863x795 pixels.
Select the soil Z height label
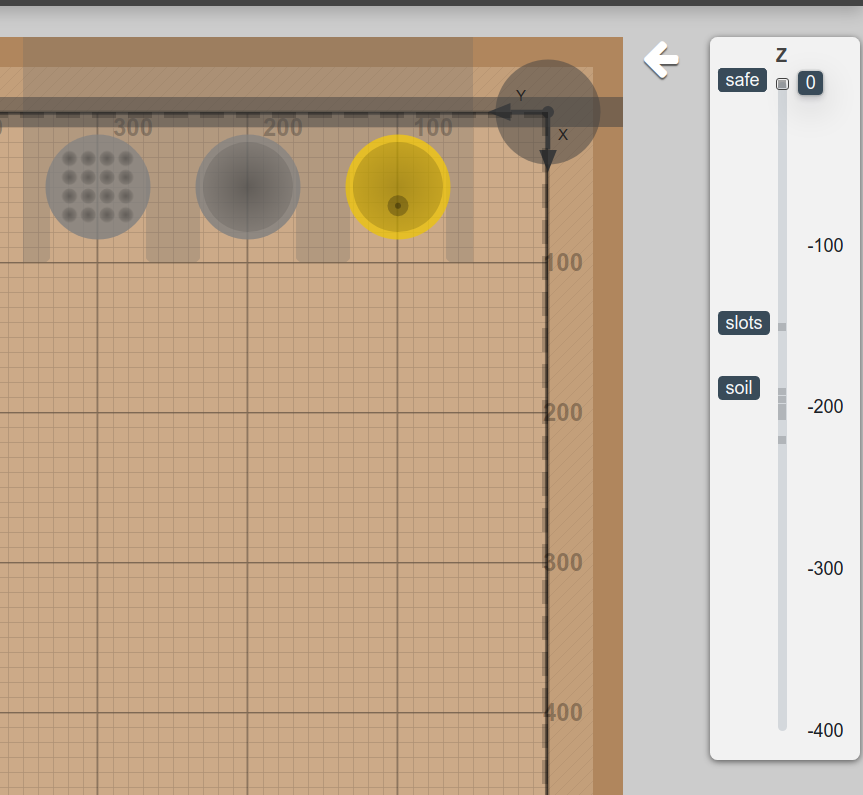[x=739, y=388]
